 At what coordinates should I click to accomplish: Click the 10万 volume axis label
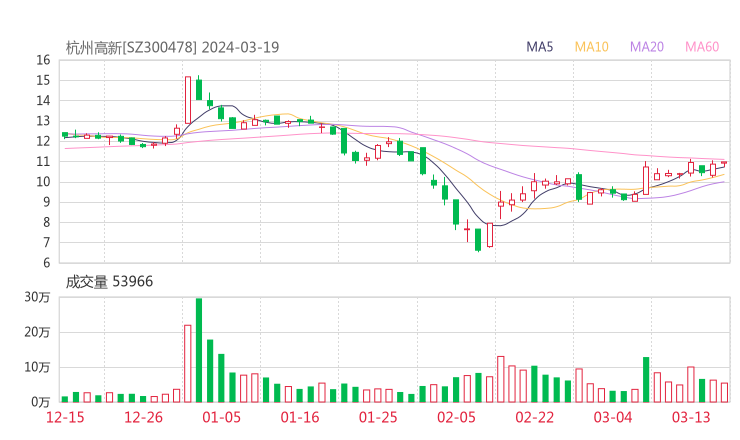(x=37, y=367)
